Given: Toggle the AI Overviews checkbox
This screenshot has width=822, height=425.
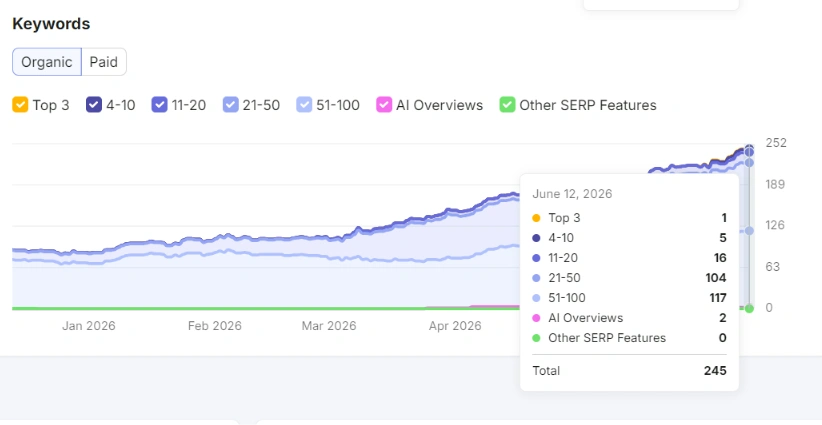Looking at the screenshot, I should (384, 105).
